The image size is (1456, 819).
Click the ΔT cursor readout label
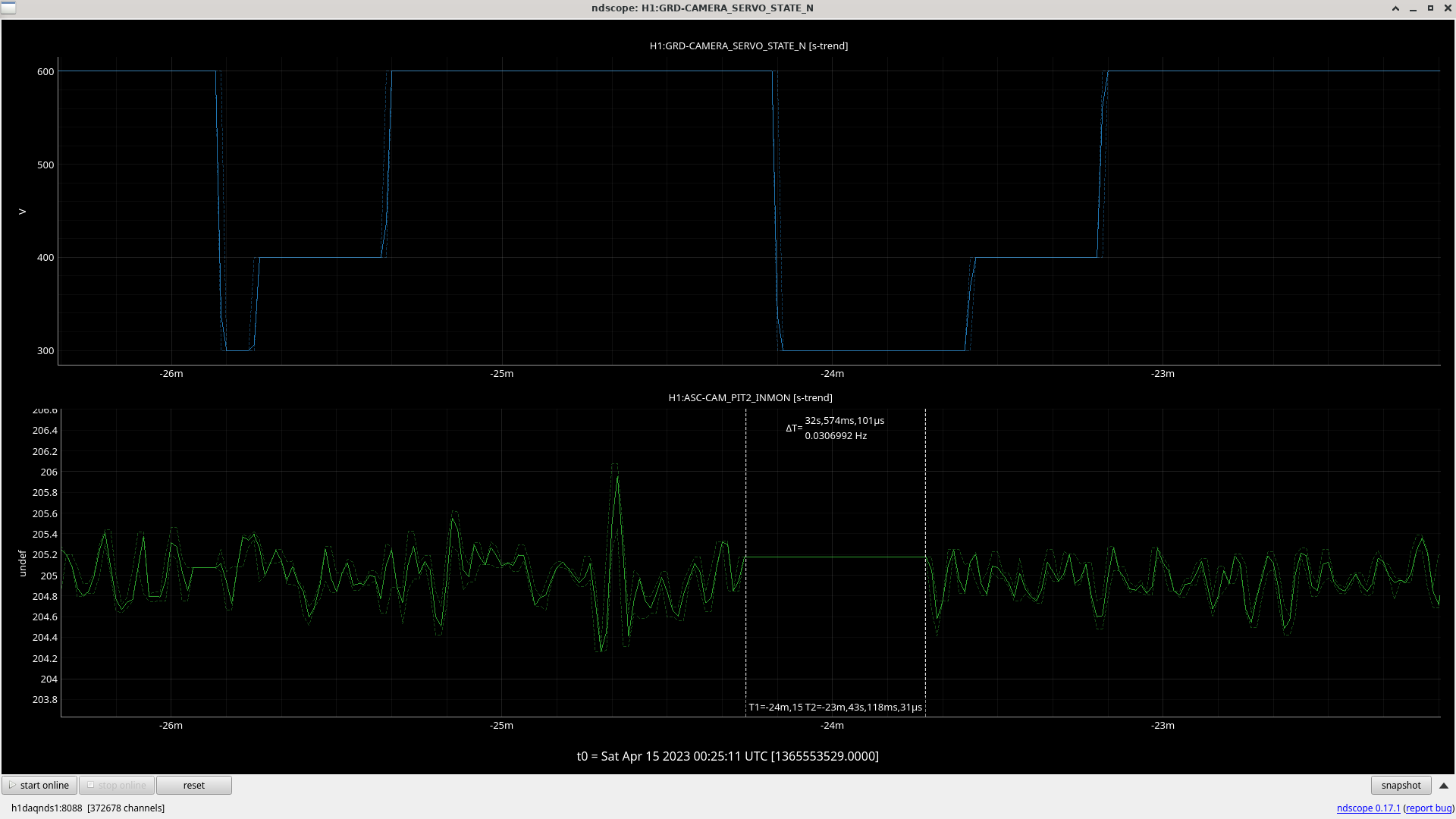click(835, 428)
